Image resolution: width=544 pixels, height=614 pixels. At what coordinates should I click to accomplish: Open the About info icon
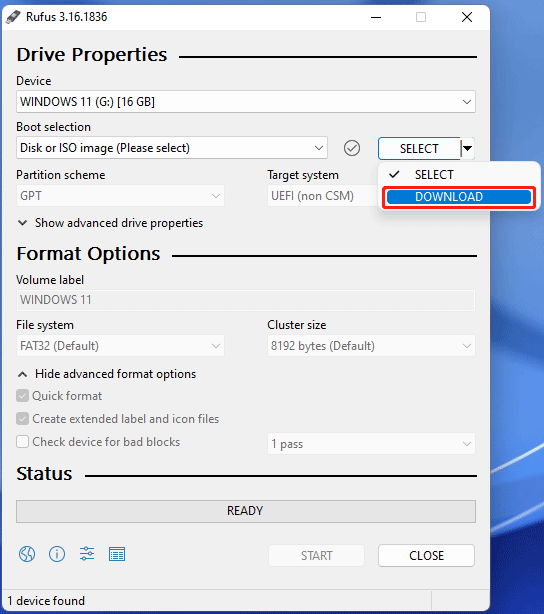[x=57, y=554]
